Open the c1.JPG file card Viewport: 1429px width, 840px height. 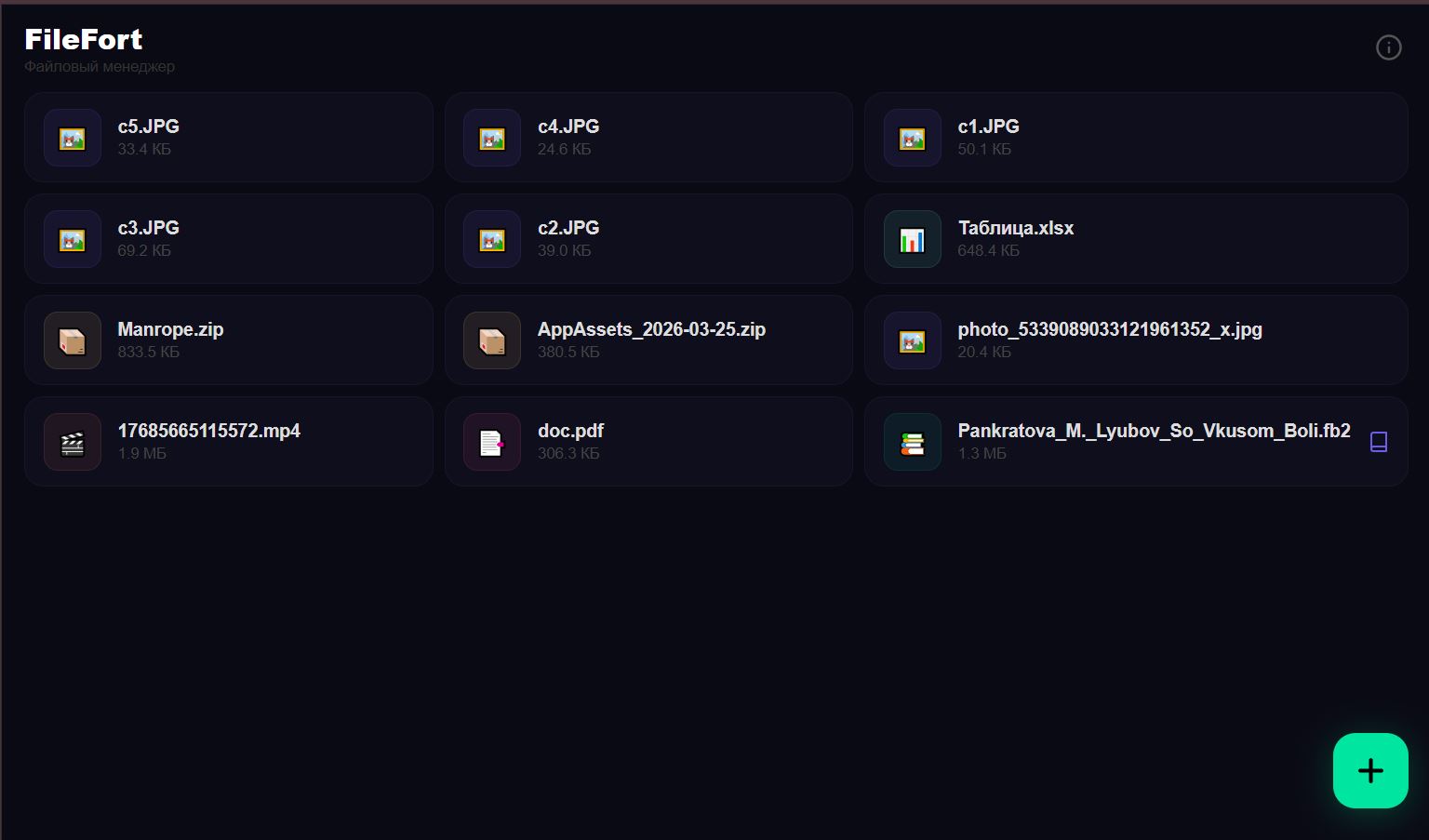(x=1135, y=138)
